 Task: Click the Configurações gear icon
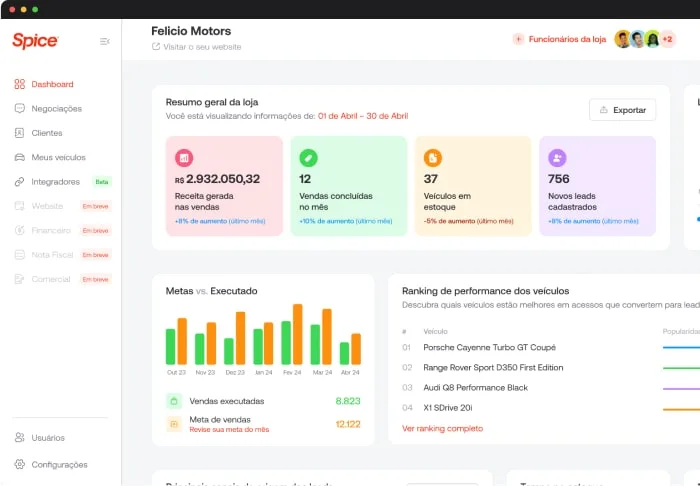(x=20, y=464)
